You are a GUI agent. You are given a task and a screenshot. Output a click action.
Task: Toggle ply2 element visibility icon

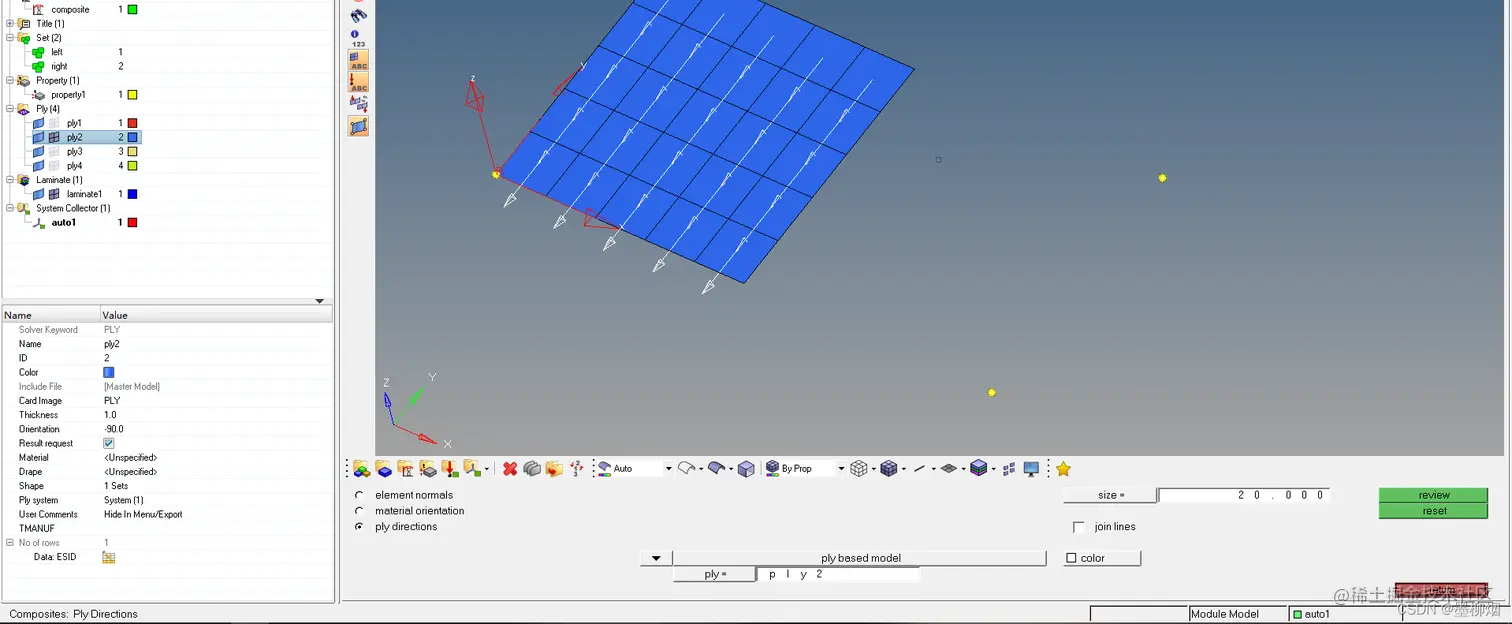pyautogui.click(x=54, y=137)
